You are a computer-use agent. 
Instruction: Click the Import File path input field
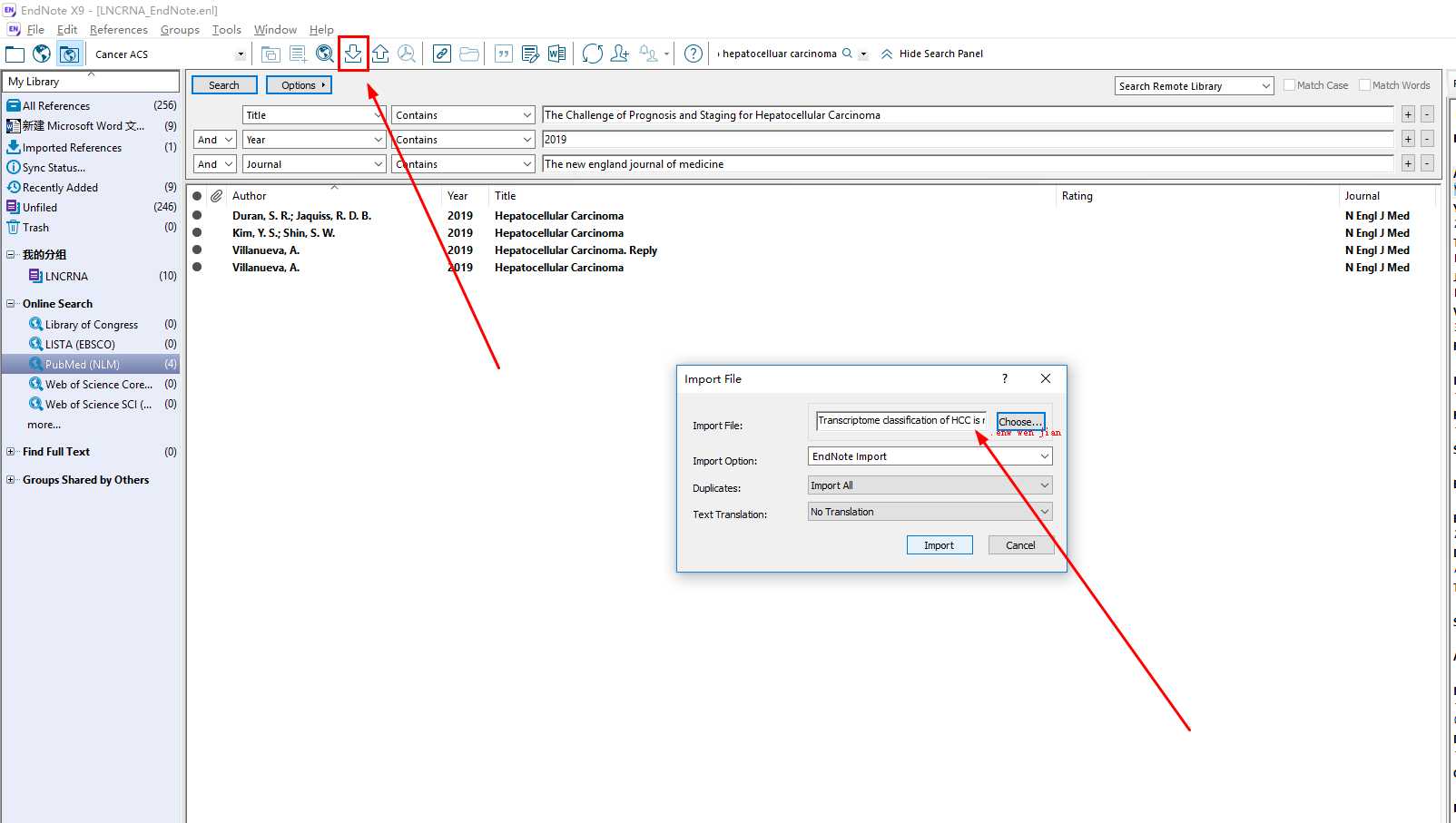[901, 421]
